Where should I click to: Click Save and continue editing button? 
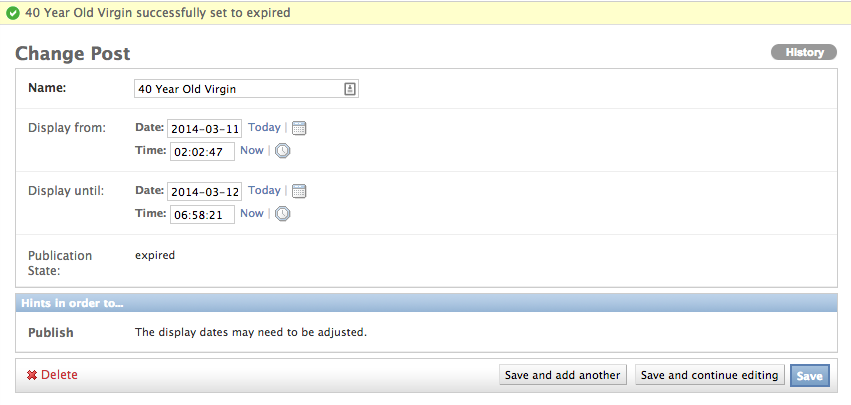coord(710,375)
